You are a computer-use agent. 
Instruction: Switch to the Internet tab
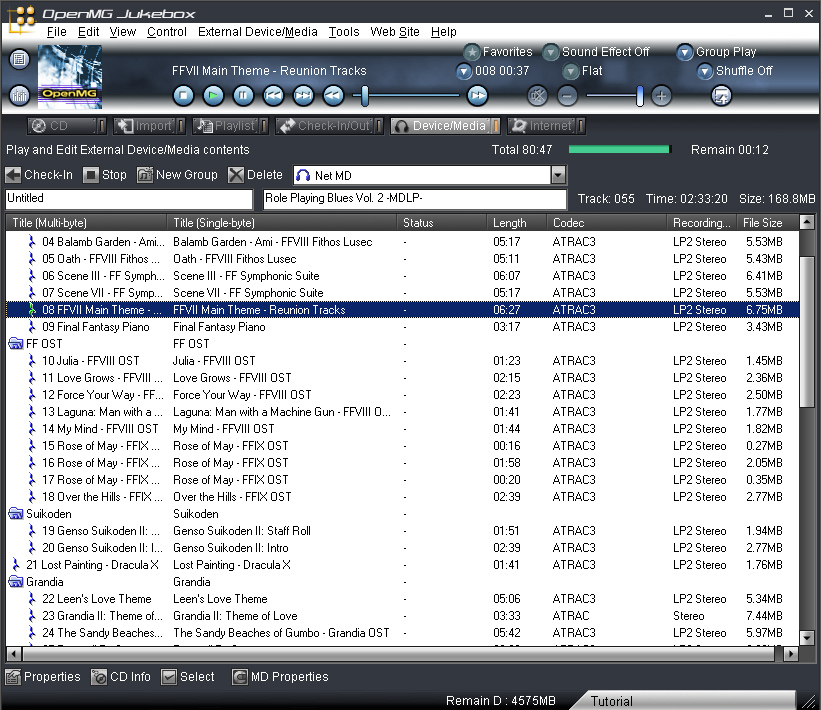[x=546, y=126]
